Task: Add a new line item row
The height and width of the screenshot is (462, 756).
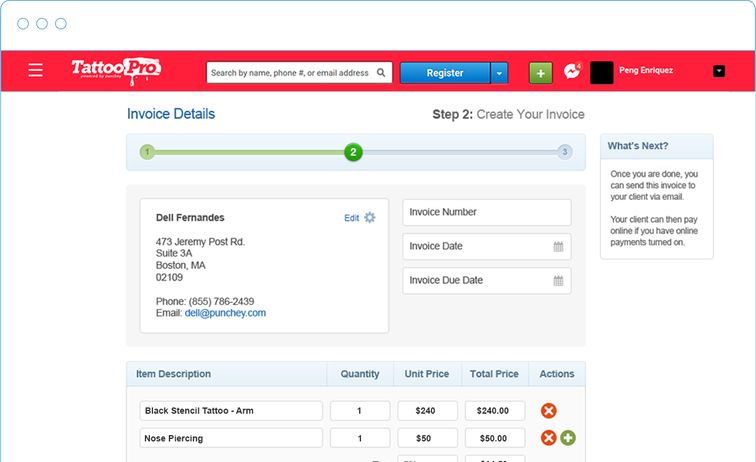Action: (568, 438)
